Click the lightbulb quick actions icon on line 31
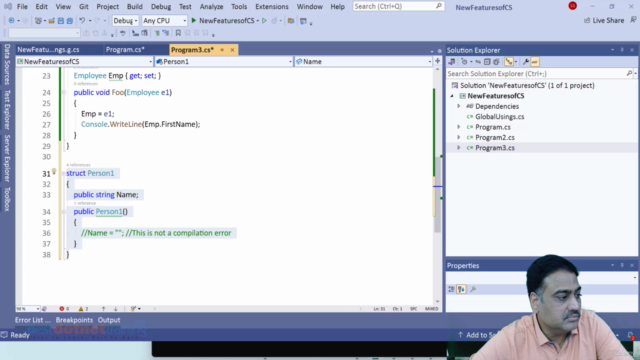 (x=54, y=172)
